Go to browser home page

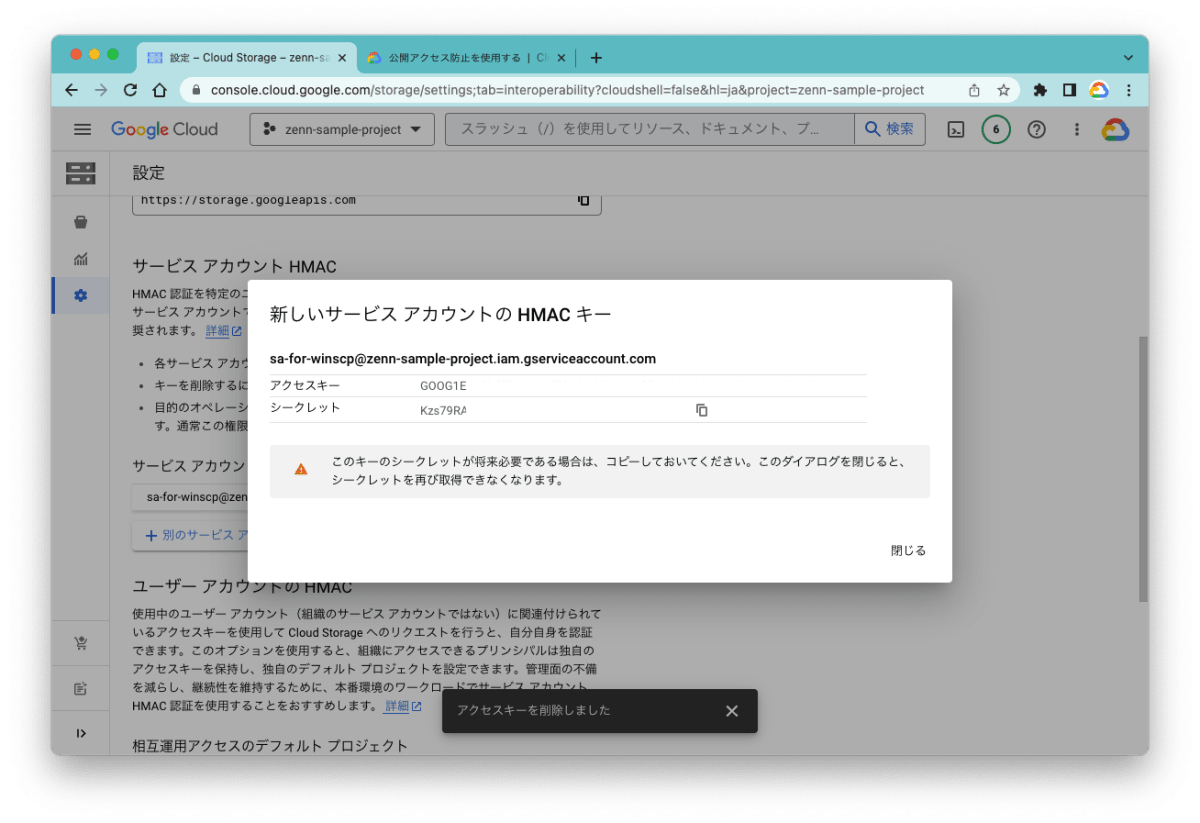point(159,90)
